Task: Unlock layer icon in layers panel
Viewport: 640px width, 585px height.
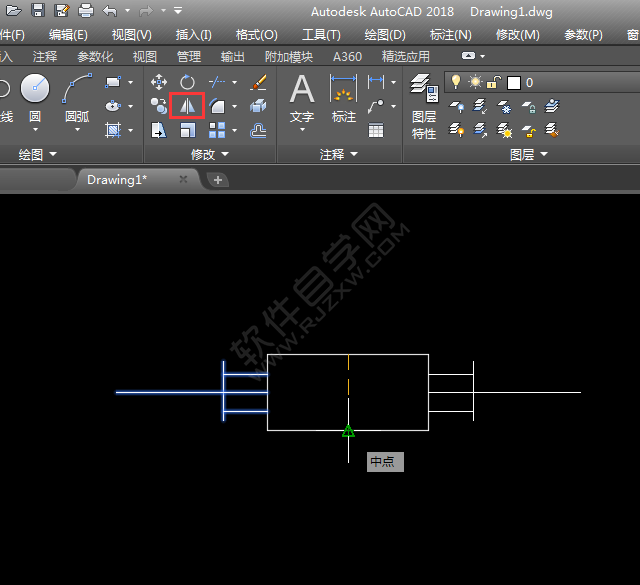Action: tap(529, 131)
